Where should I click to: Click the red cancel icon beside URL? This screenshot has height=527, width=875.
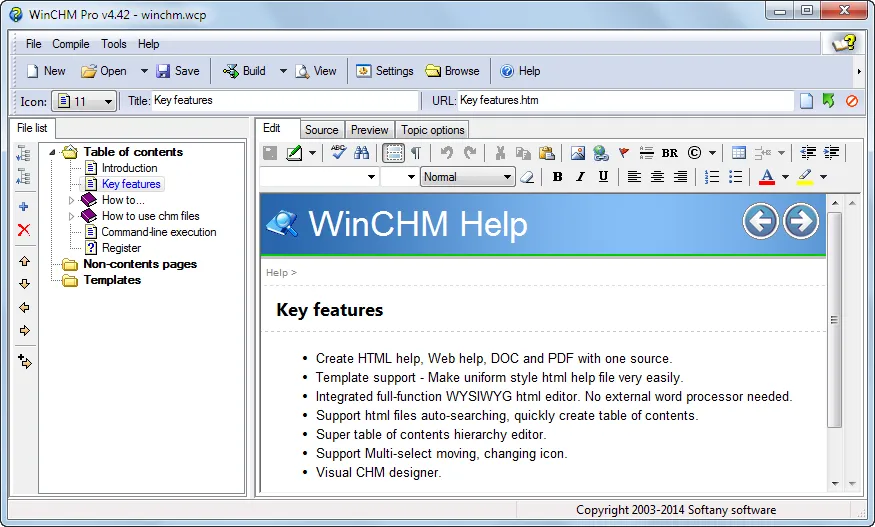[x=852, y=101]
